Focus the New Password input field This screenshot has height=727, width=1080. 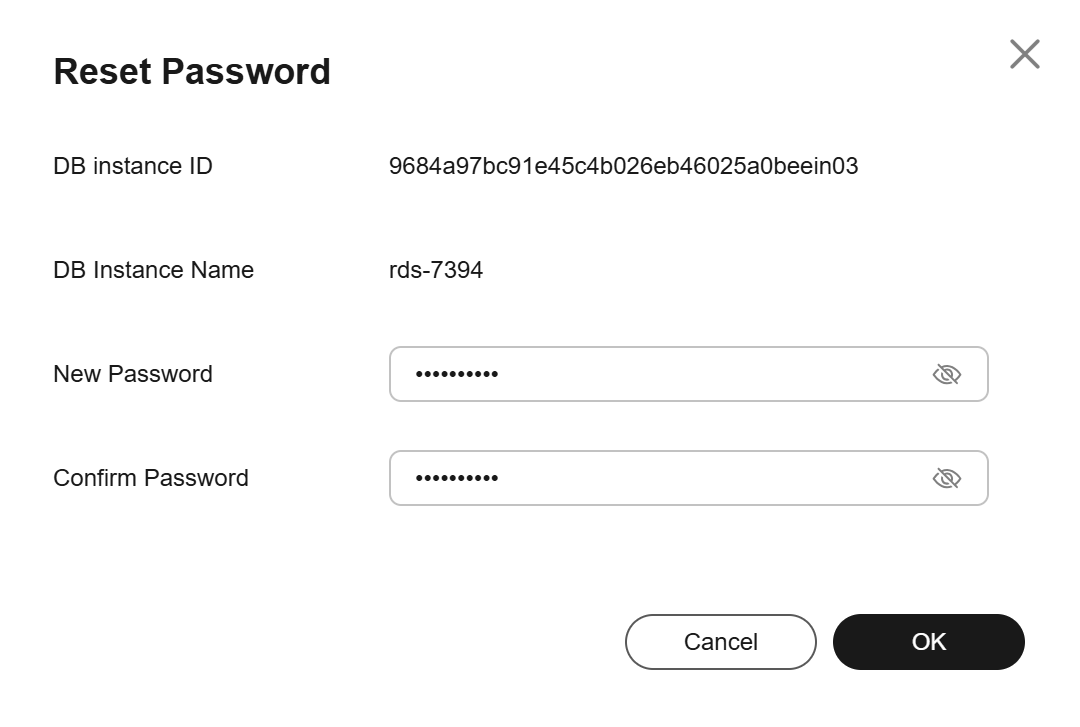[689, 374]
